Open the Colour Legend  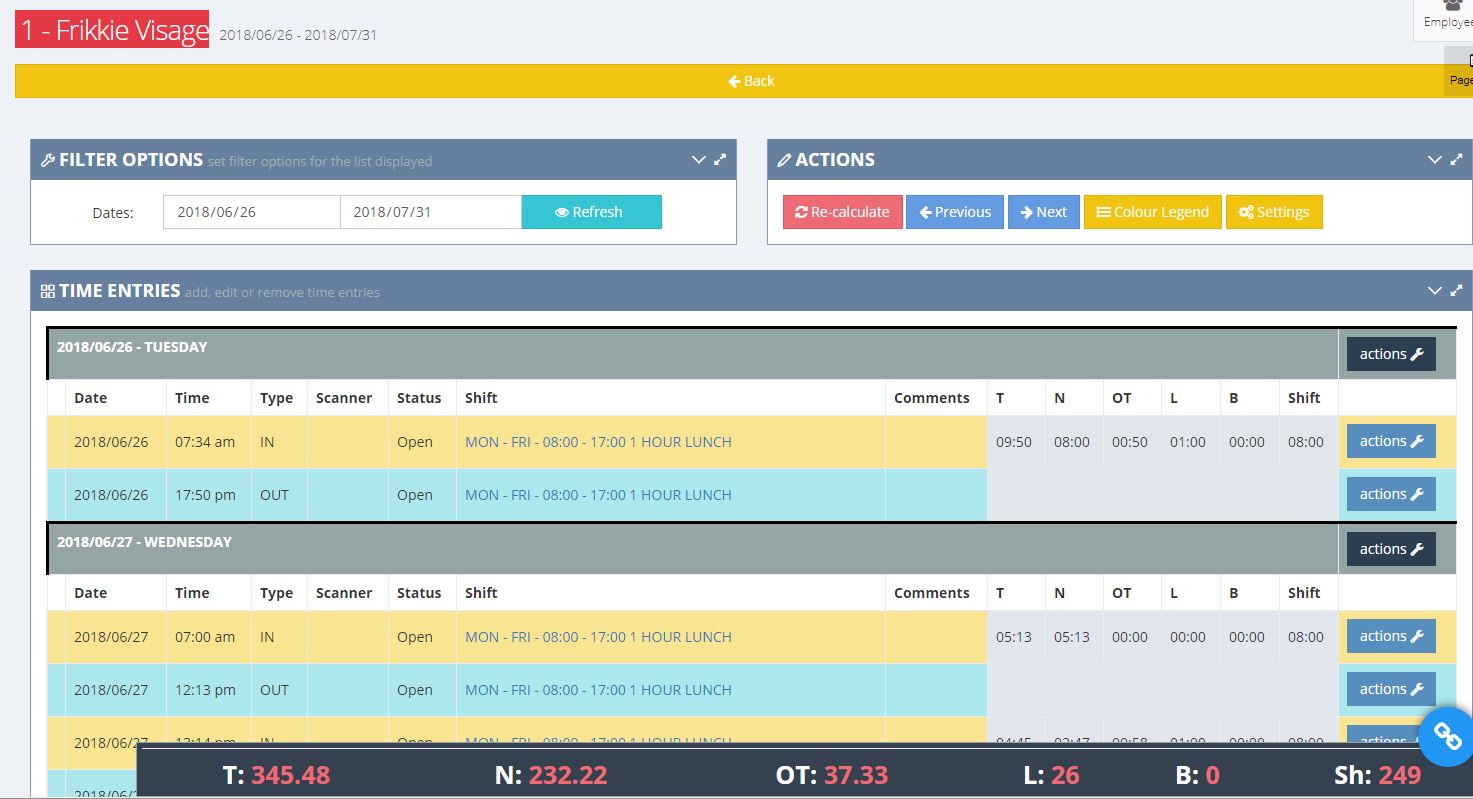point(1152,212)
